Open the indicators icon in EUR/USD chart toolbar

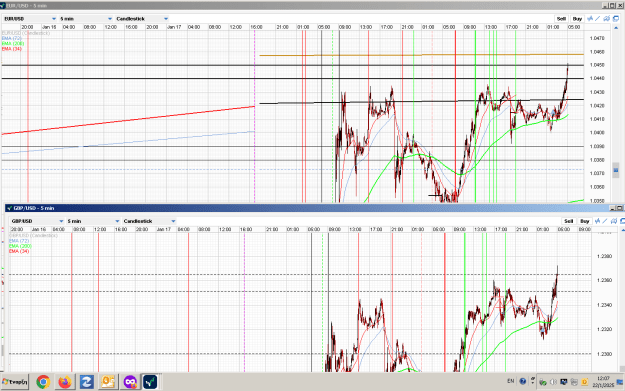(x=590, y=19)
